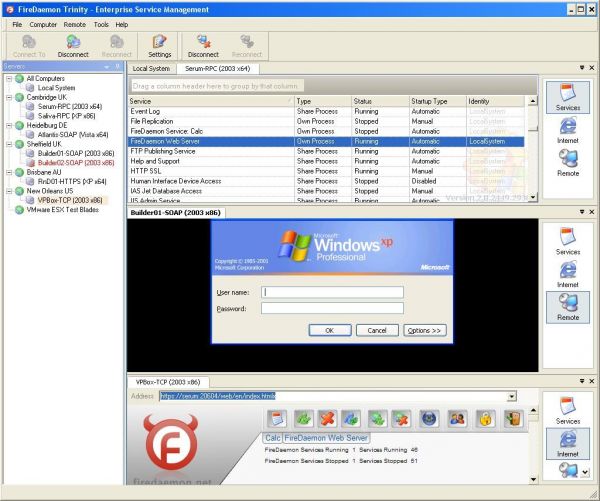This screenshot has height=501, width=600.
Task: Click the yellow padlock web toolbar icon
Action: pyautogui.click(x=486, y=418)
